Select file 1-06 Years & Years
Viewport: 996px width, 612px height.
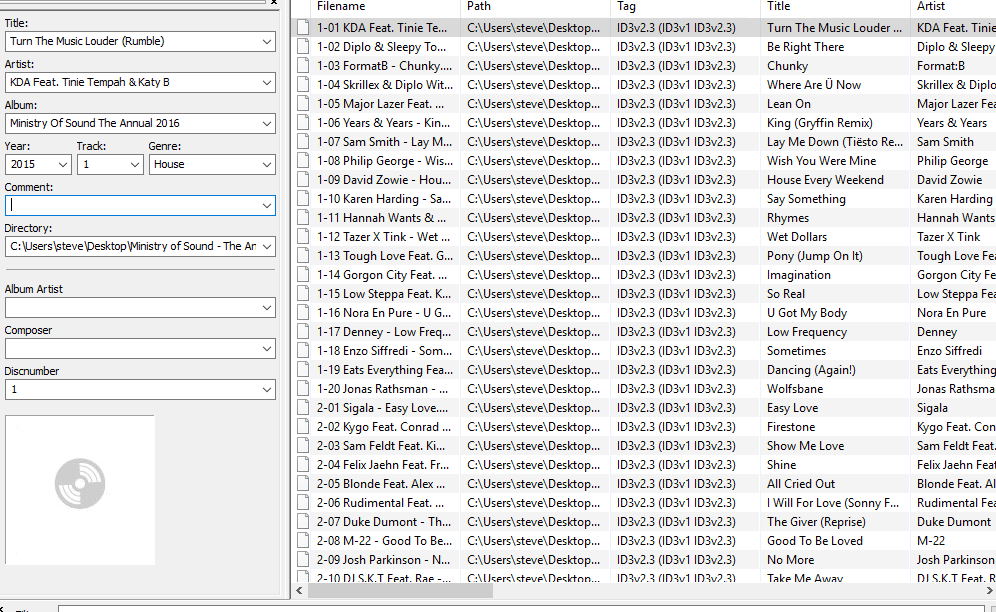(383, 123)
